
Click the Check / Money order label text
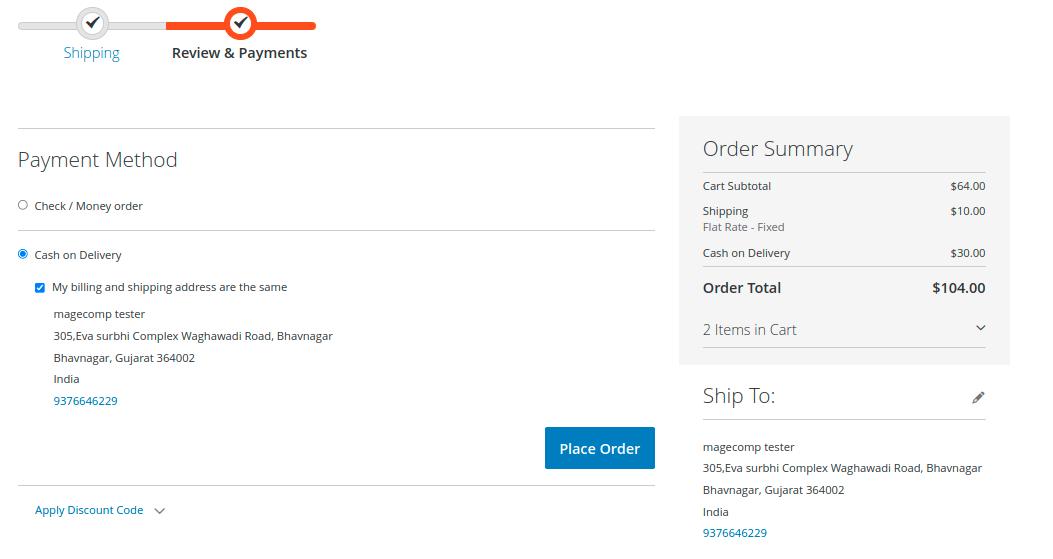point(89,206)
